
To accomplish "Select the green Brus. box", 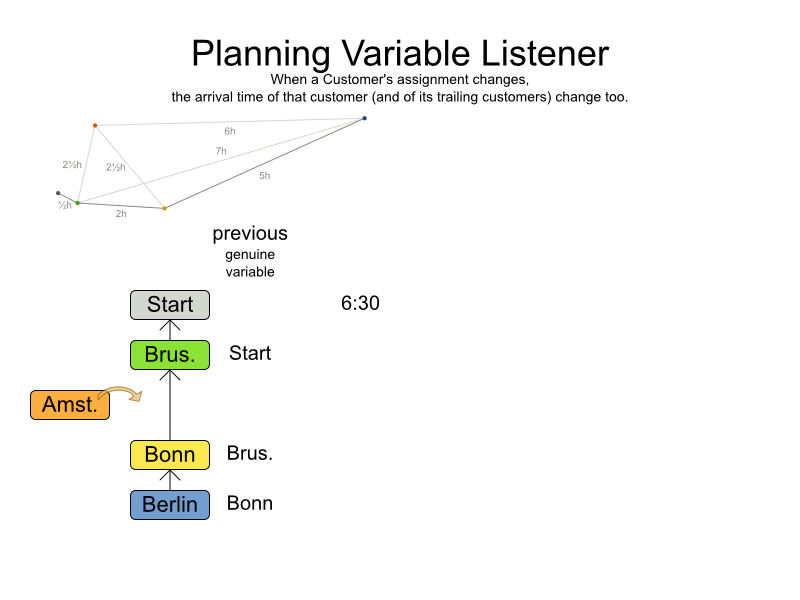I will pyautogui.click(x=170, y=355).
